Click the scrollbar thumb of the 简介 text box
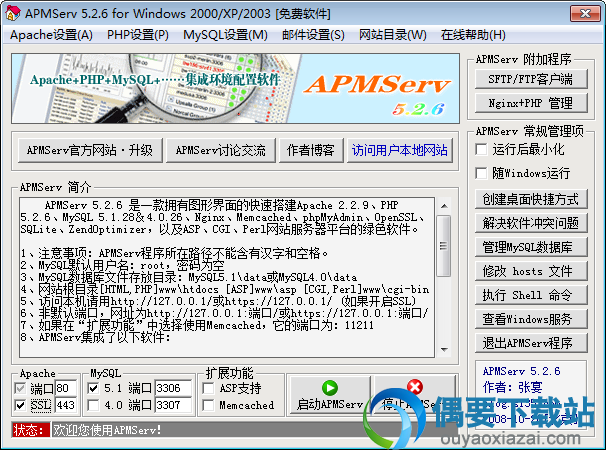Image resolution: width=606 pixels, height=450 pixels. (x=444, y=246)
